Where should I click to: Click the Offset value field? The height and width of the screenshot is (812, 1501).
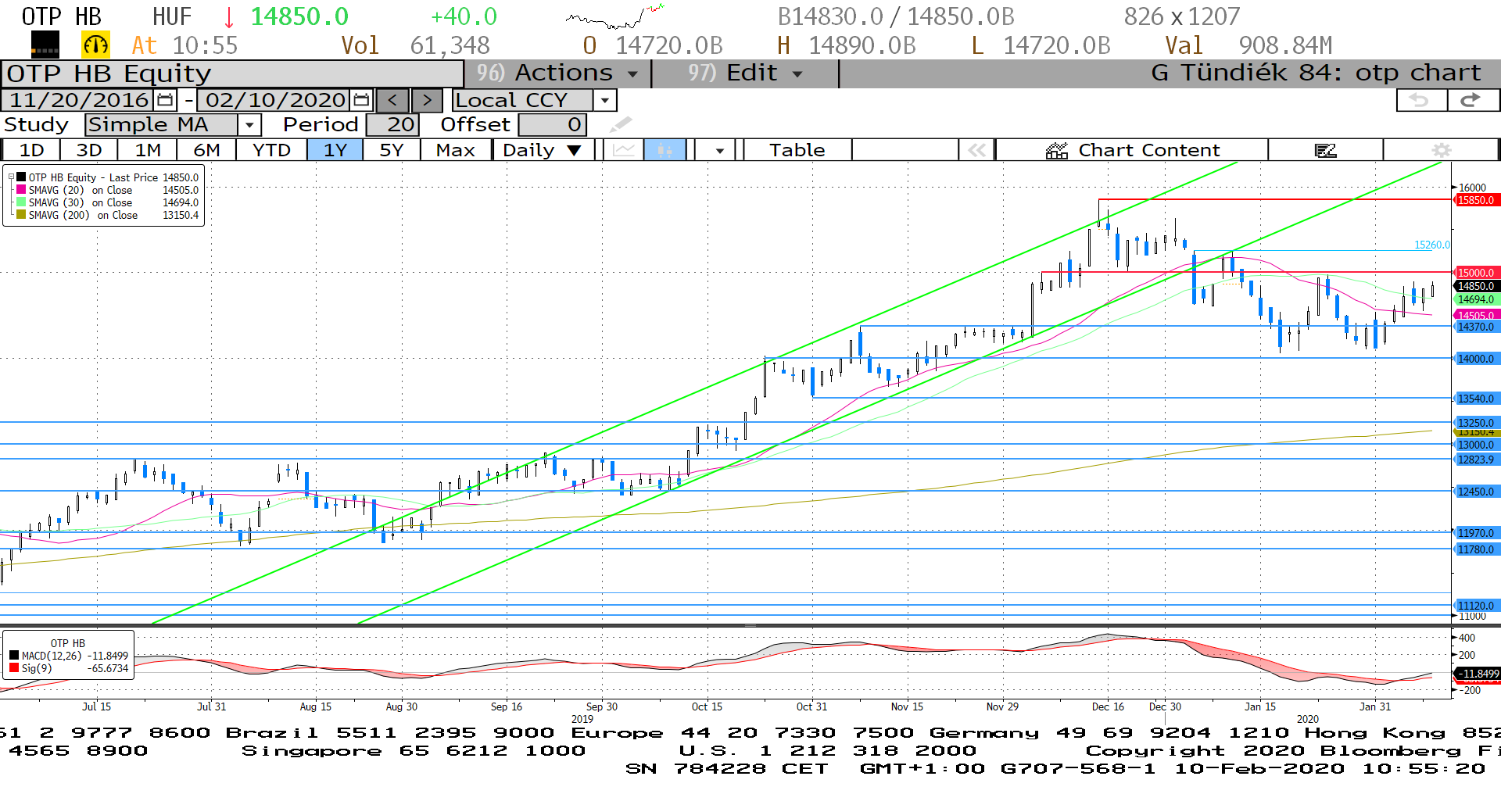[x=553, y=124]
